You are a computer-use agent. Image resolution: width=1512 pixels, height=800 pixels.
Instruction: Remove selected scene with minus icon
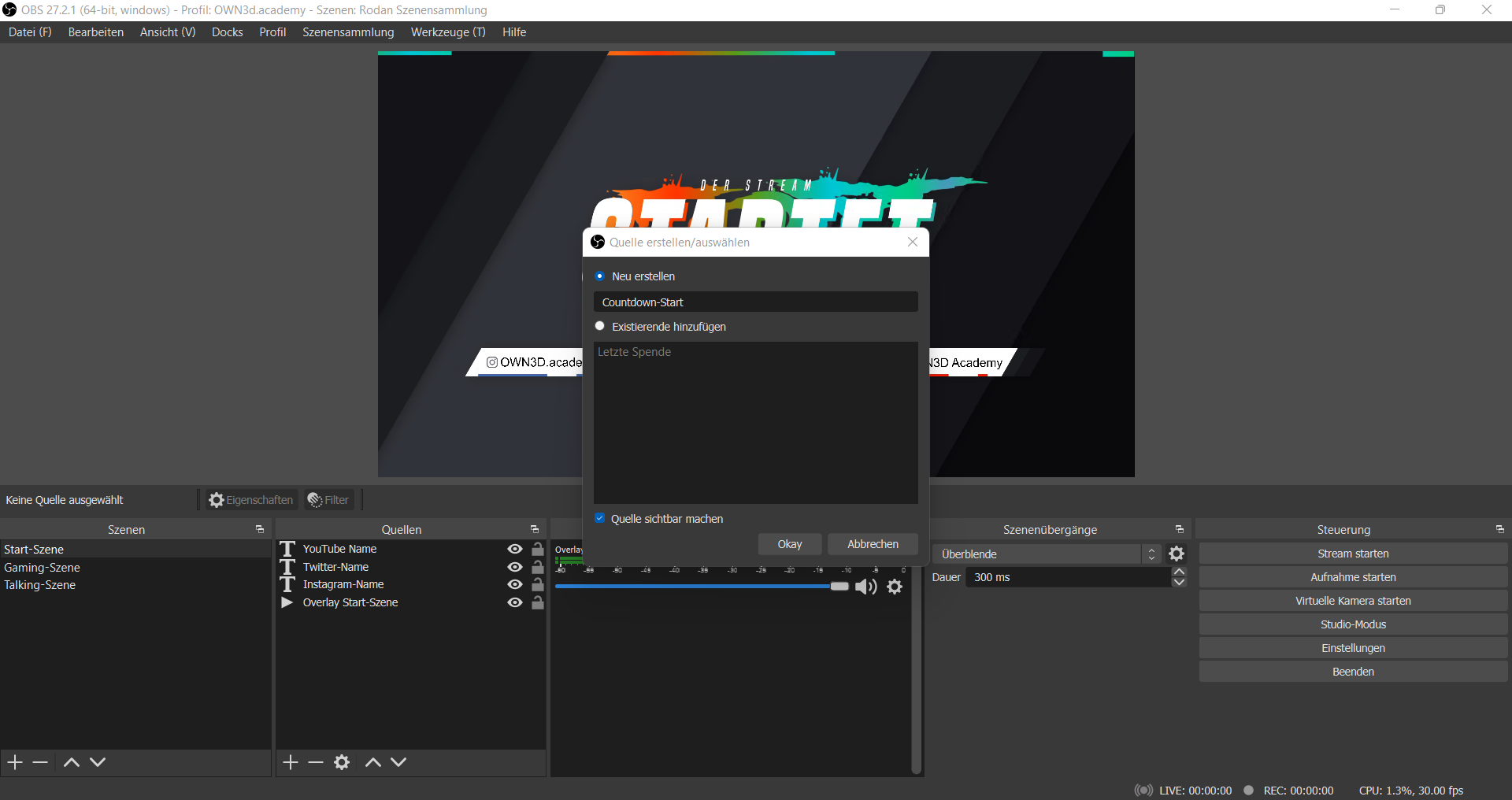coord(40,762)
